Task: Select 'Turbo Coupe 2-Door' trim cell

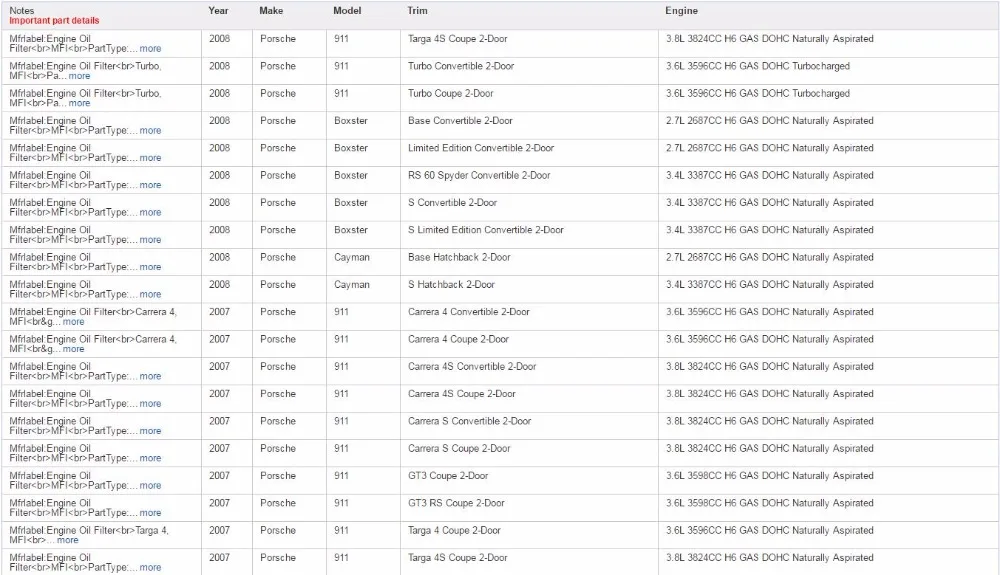Action: (x=450, y=94)
